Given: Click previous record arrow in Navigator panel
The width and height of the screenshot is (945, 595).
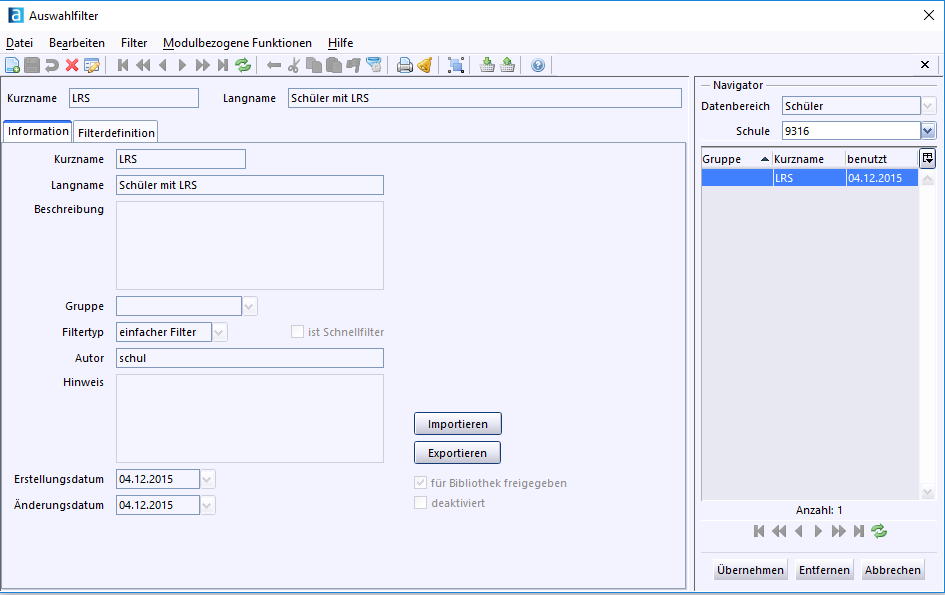Looking at the screenshot, I should 799,531.
